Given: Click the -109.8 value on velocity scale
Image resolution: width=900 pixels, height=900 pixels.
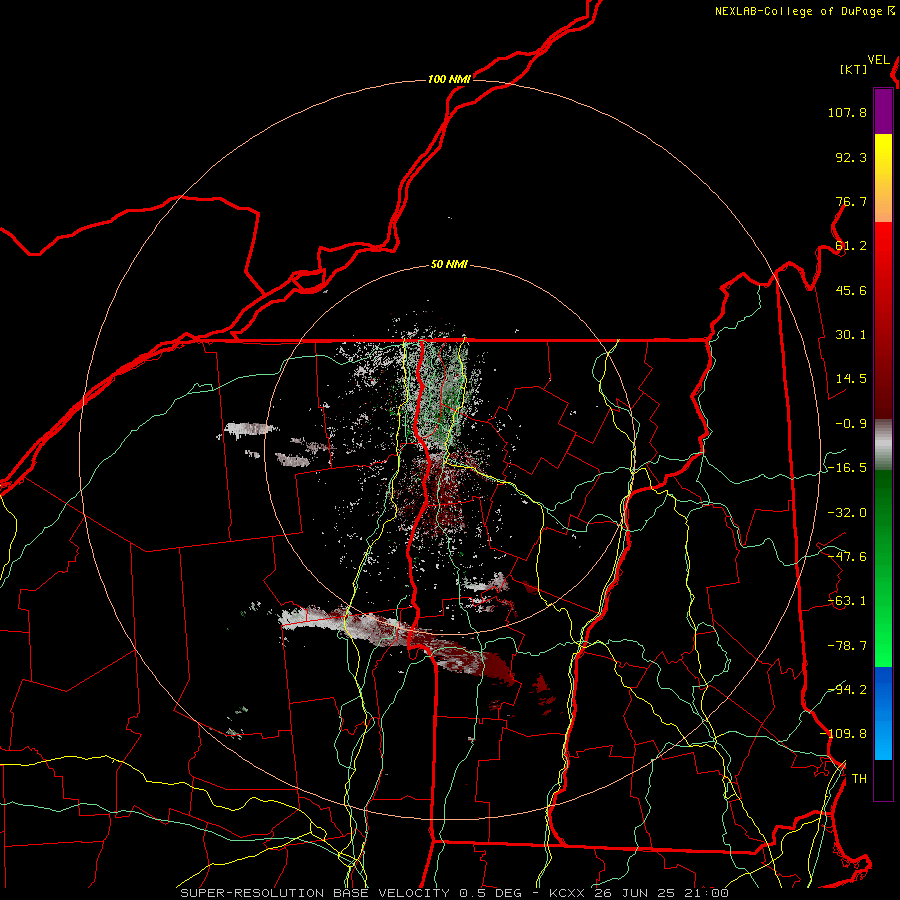Looking at the screenshot, I should point(843,734).
